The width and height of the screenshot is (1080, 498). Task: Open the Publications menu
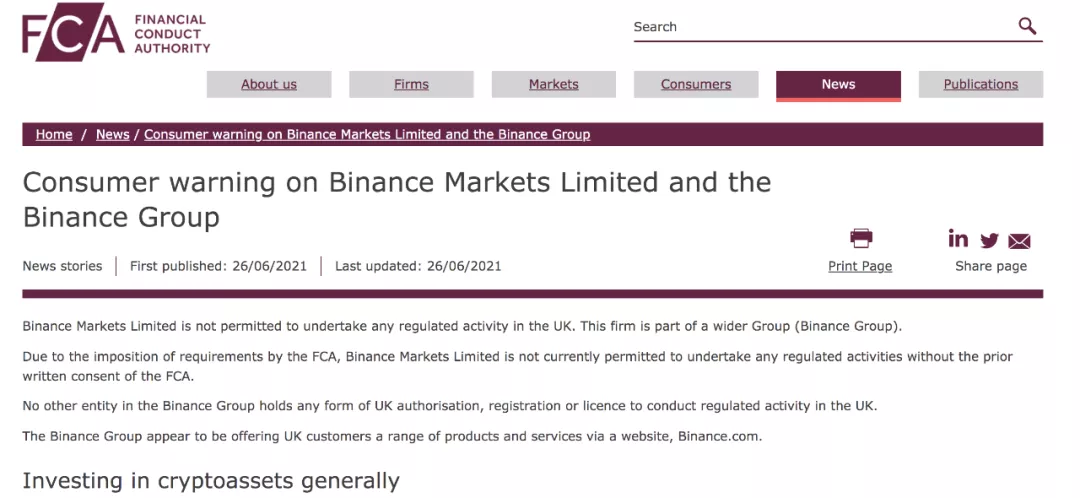pyautogui.click(x=980, y=84)
